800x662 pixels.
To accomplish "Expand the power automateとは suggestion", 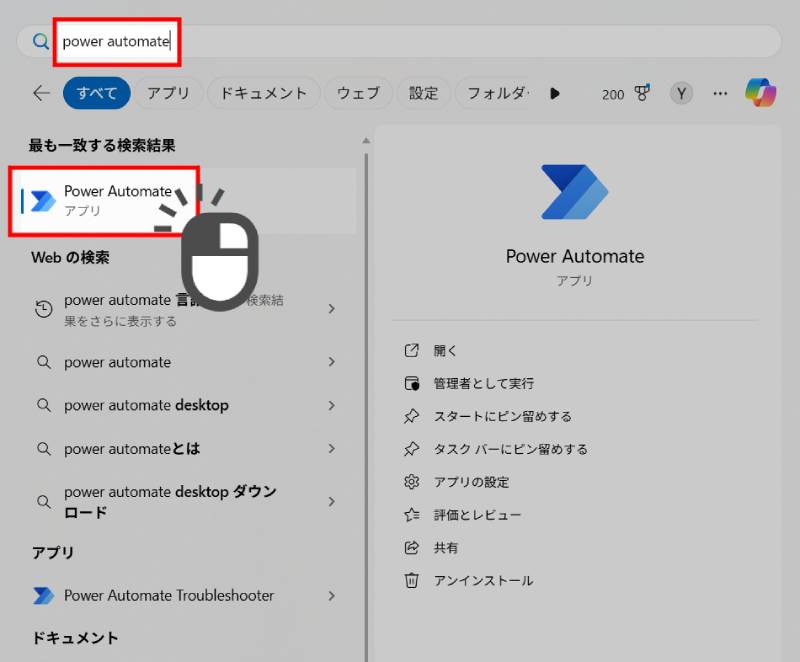I will point(332,449).
